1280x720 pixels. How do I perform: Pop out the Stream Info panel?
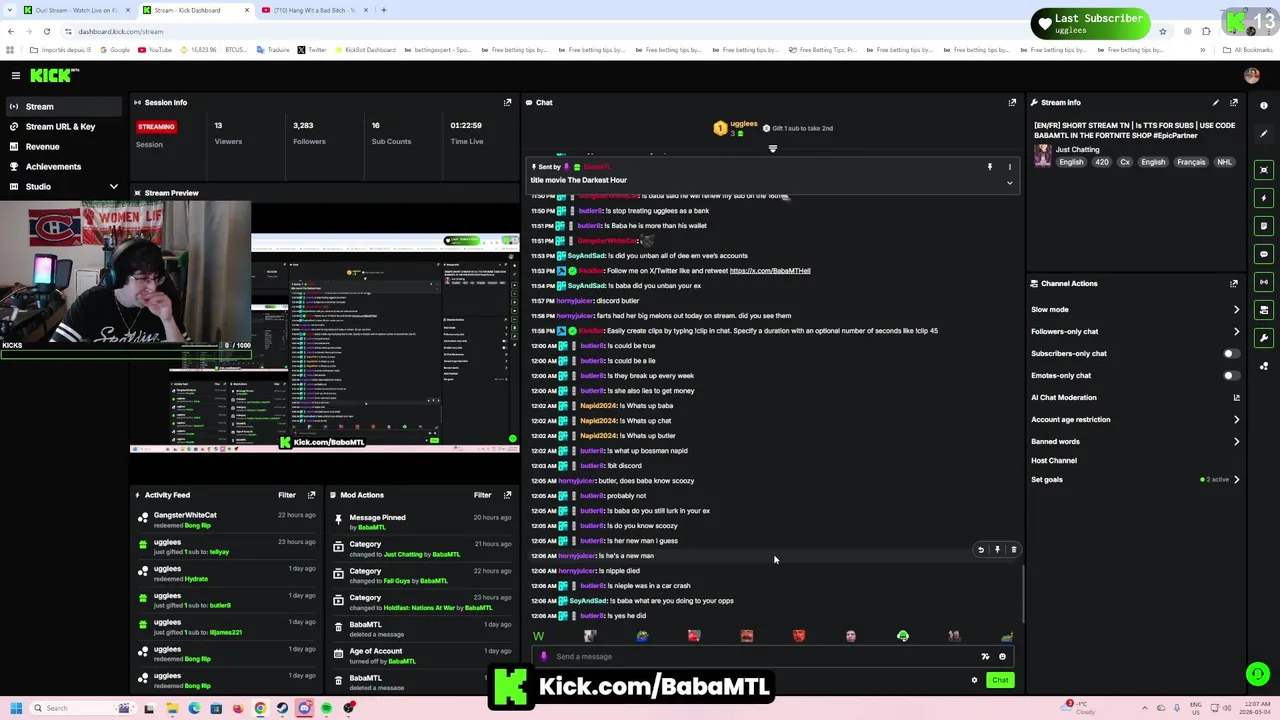point(1234,102)
